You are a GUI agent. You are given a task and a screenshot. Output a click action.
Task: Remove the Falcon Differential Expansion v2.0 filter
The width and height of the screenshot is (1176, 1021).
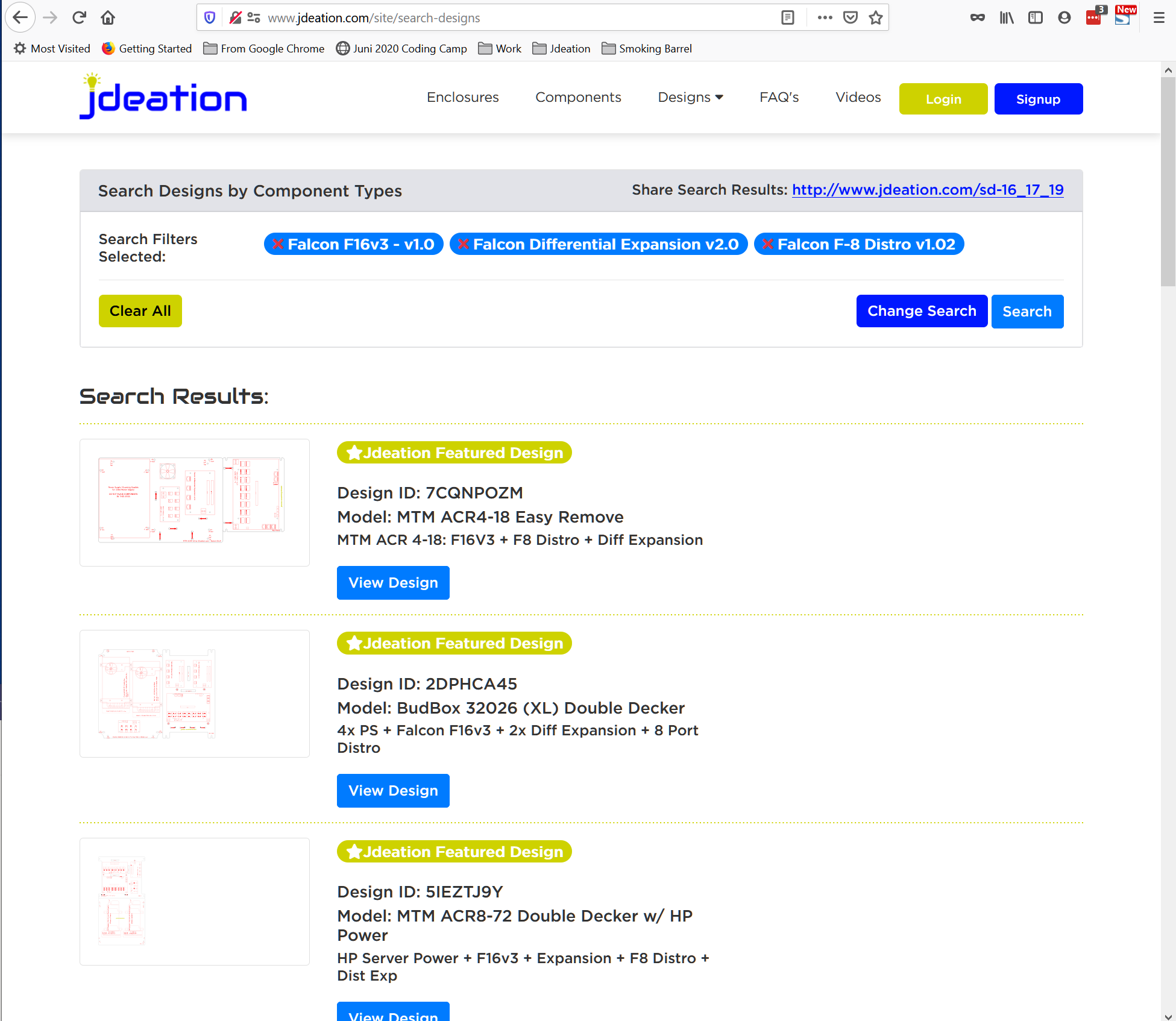point(463,244)
